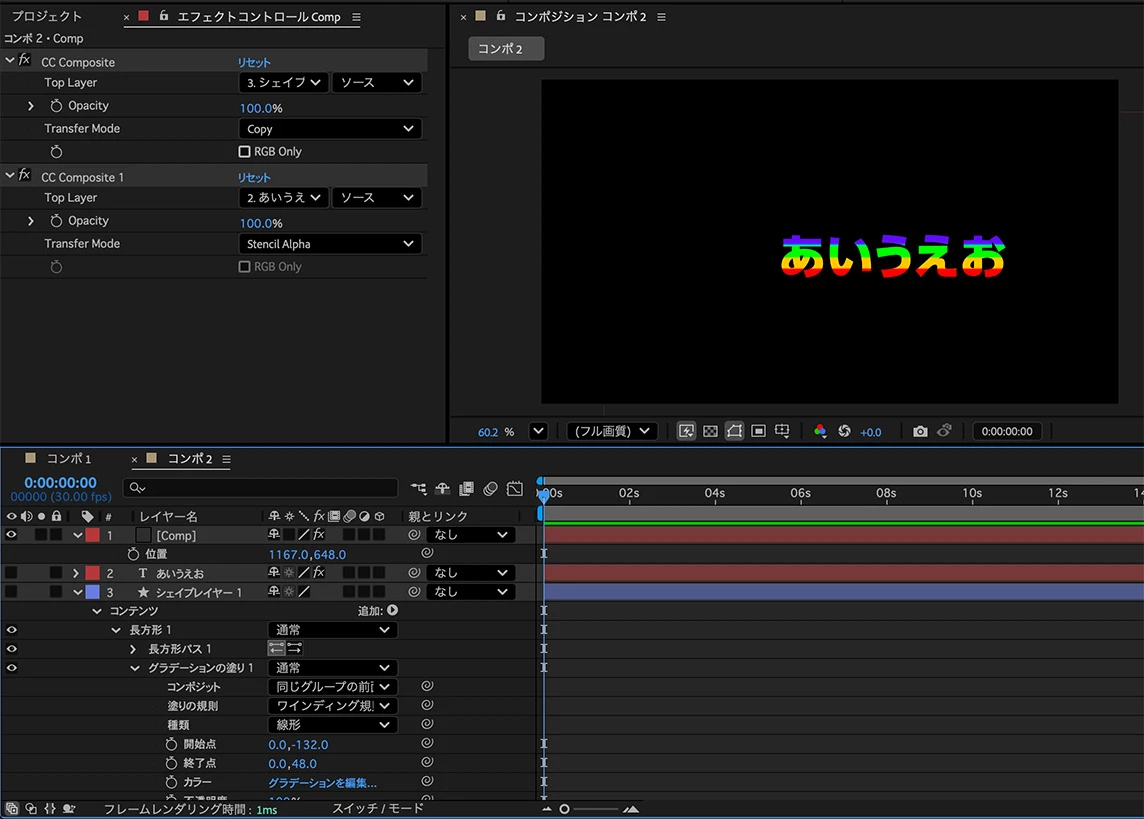Click the timeline layer search field
1144x819 pixels.
260,488
